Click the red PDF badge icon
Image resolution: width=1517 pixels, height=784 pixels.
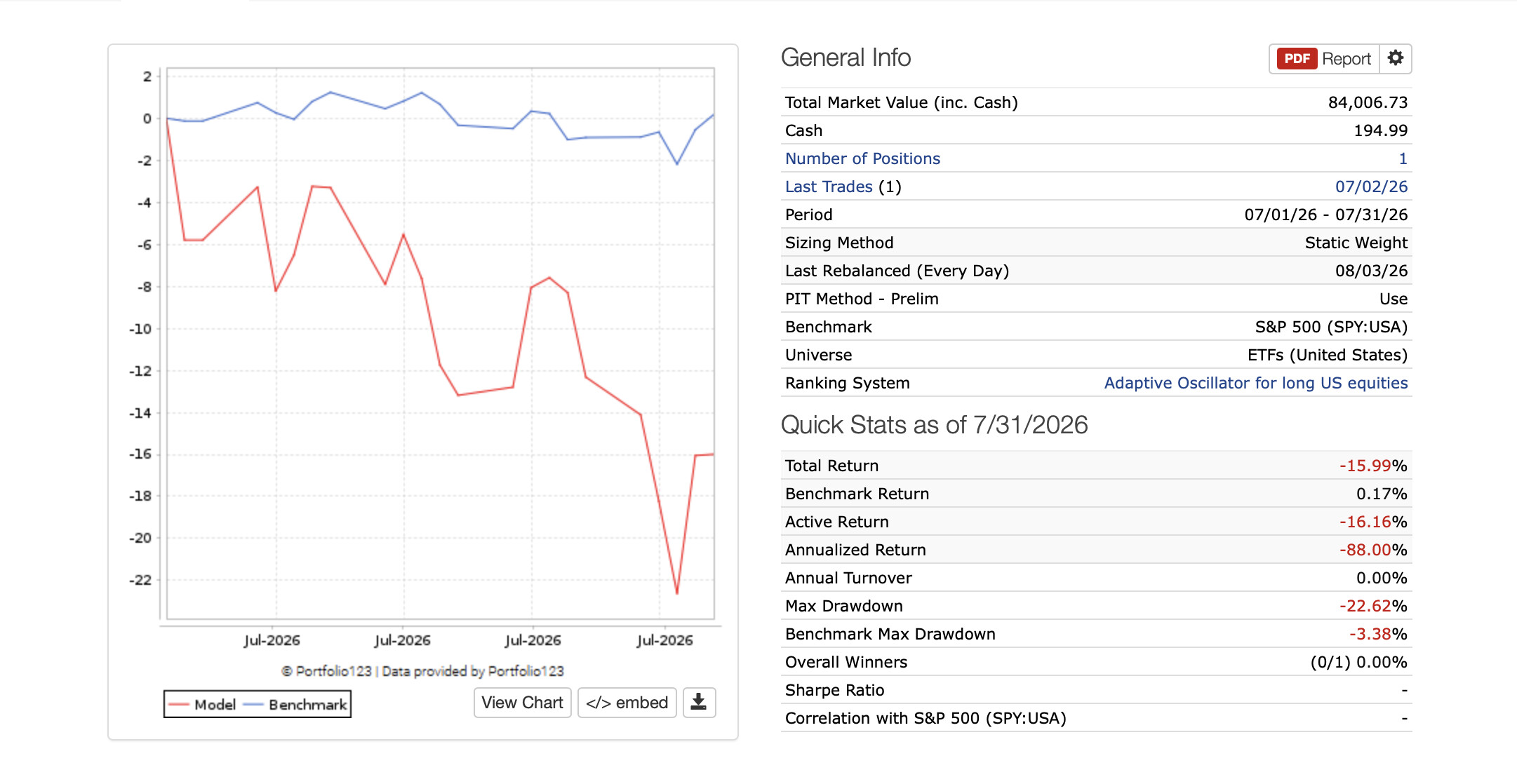pos(1296,59)
